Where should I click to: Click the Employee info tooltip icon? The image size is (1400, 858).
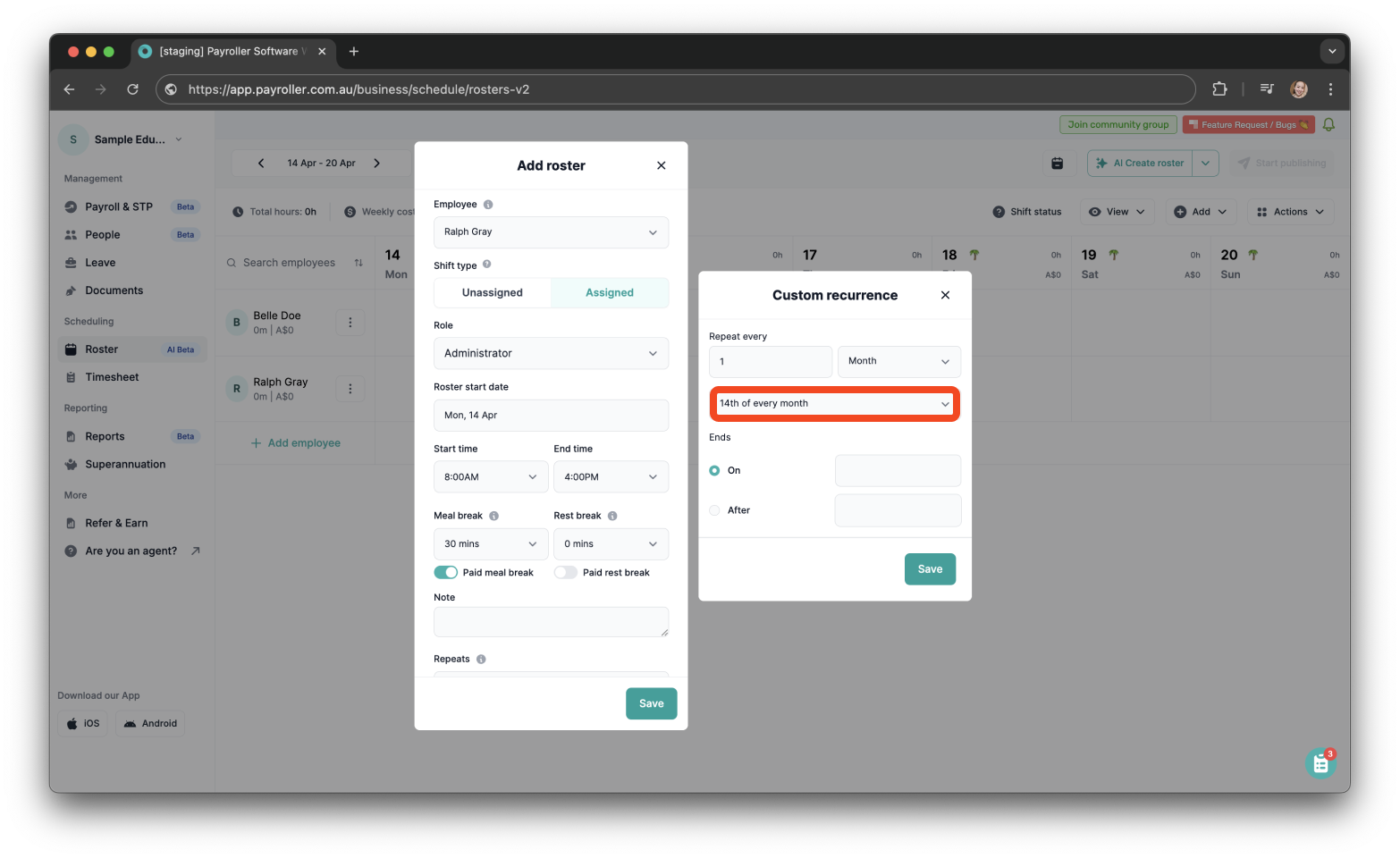[x=487, y=204]
